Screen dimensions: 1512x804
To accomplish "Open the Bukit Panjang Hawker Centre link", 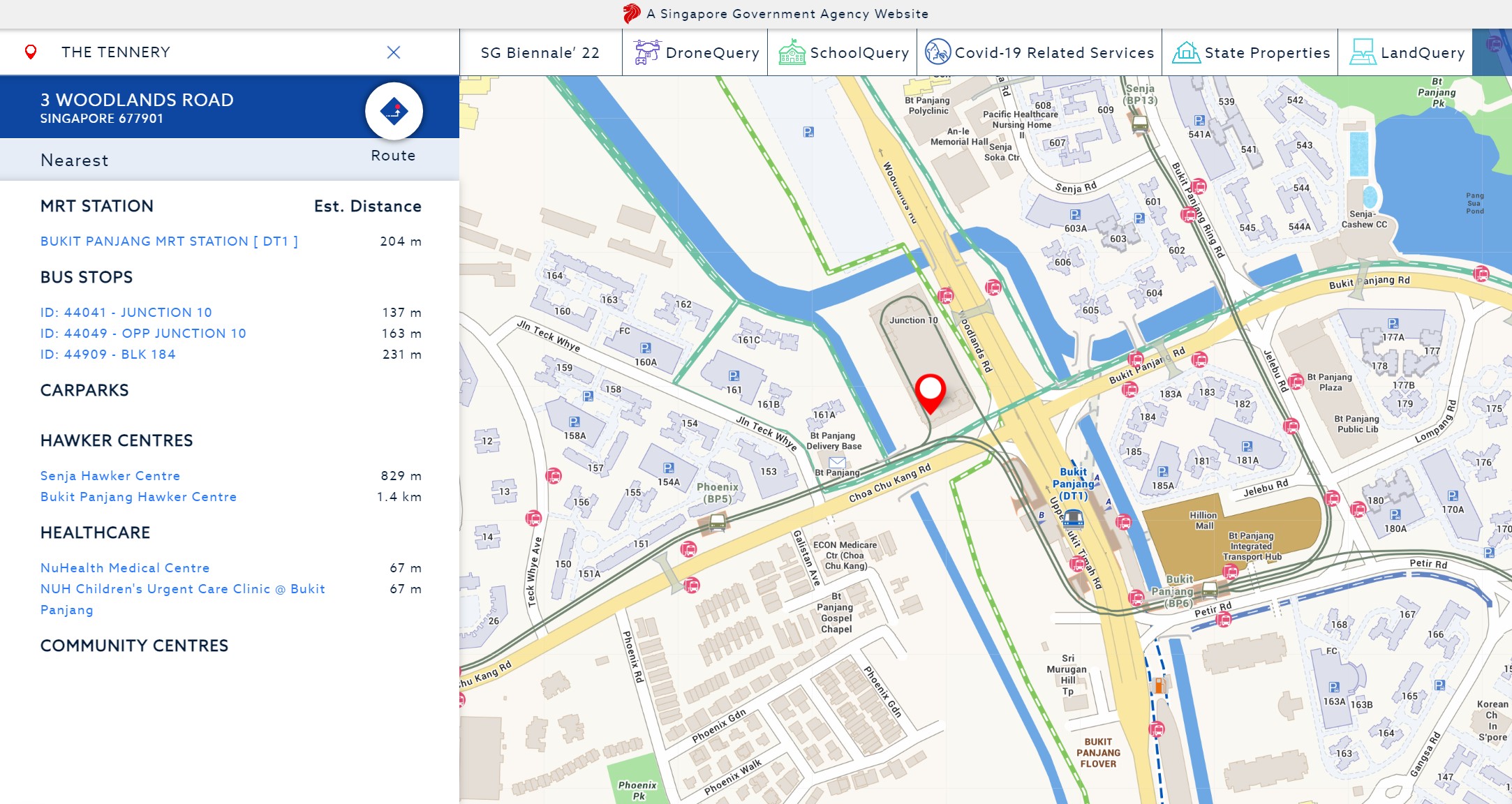I will (x=138, y=497).
